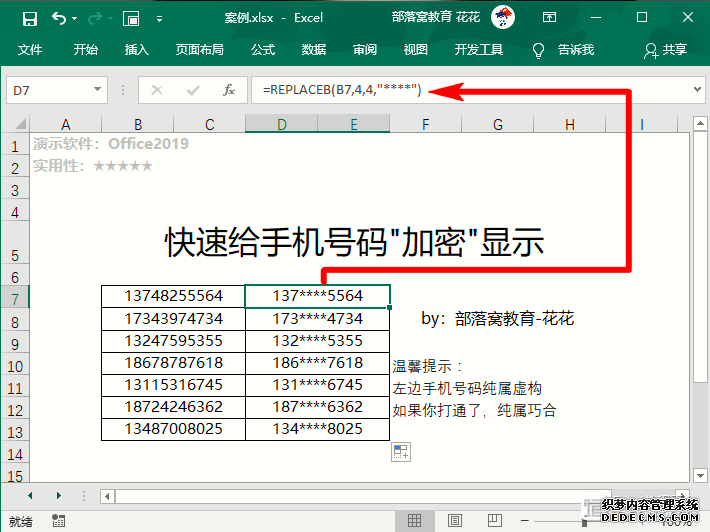710x532 pixels.
Task: Click the user account avatar icon
Action: click(x=503, y=18)
